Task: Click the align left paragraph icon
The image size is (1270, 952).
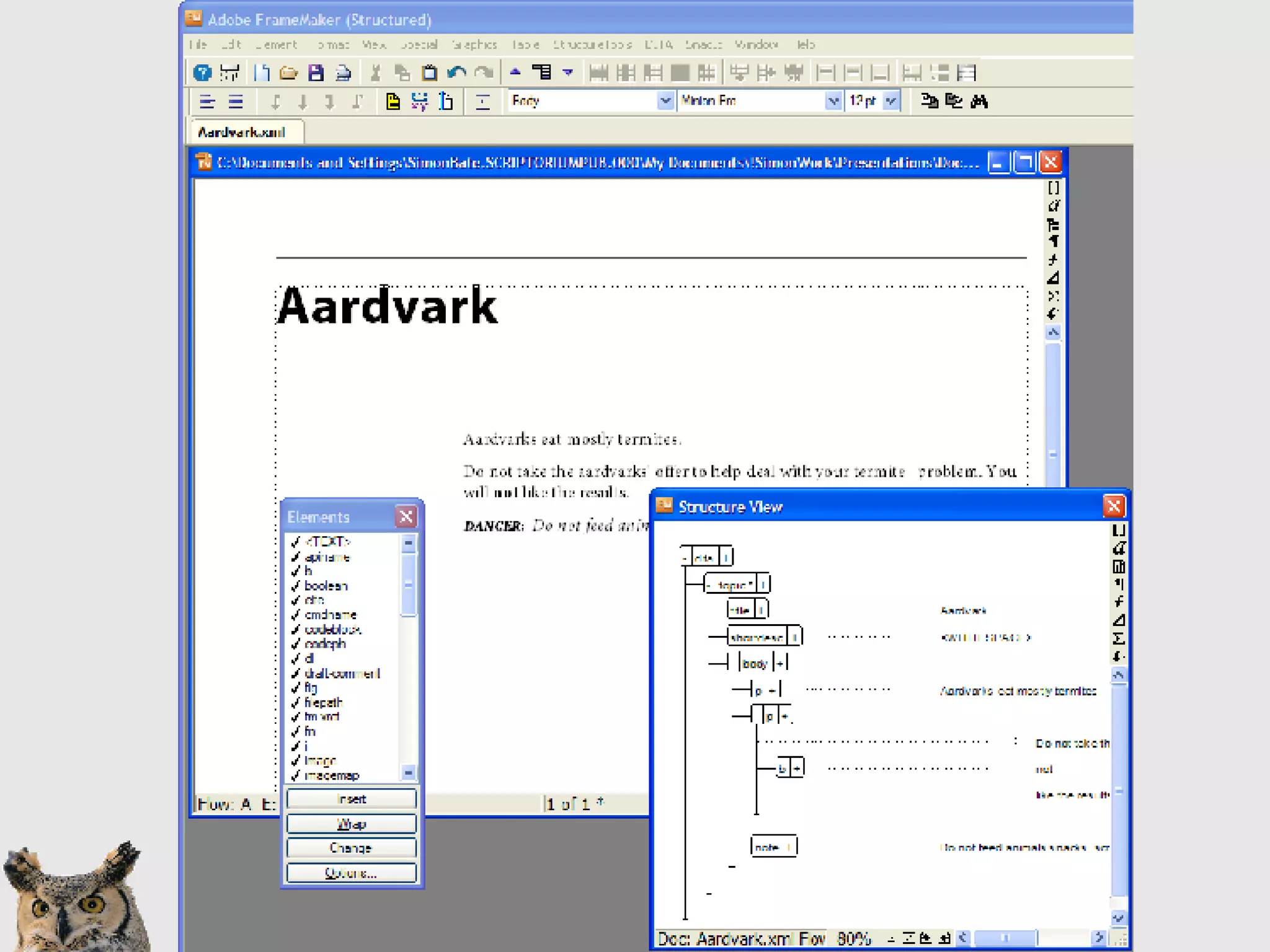Action: [207, 102]
